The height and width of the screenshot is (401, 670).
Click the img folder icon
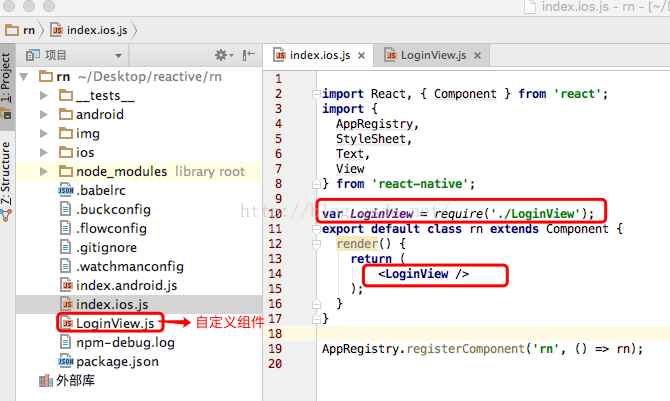[66, 133]
